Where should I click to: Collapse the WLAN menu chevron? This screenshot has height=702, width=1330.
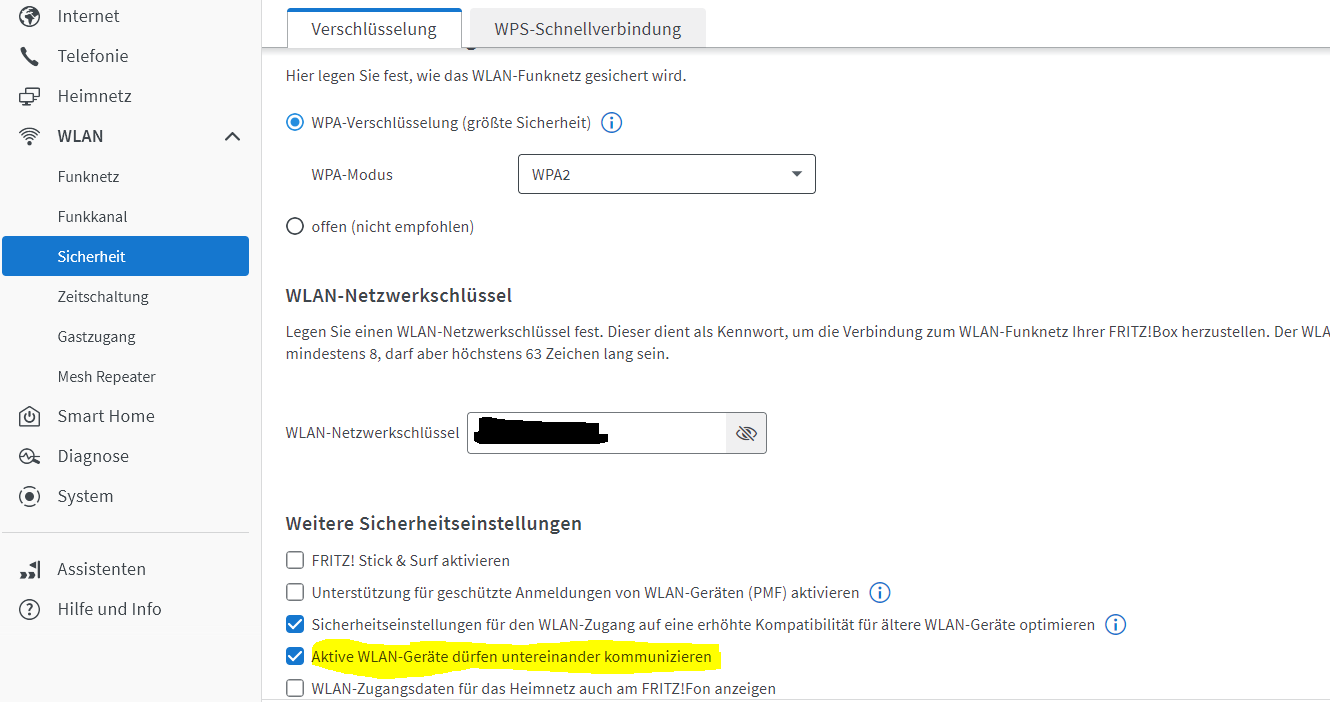pyautogui.click(x=232, y=136)
